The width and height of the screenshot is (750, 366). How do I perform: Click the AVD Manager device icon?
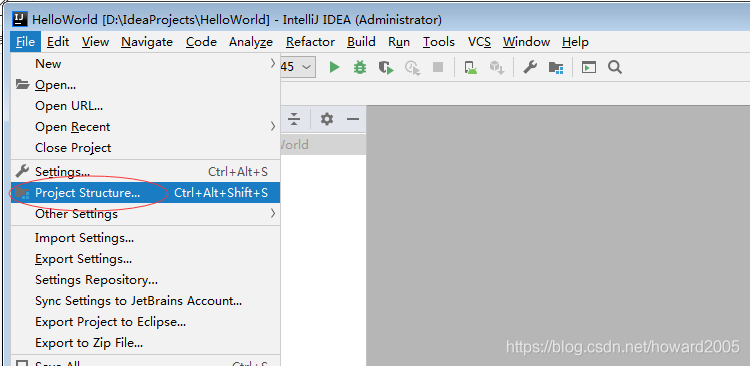(x=471, y=67)
